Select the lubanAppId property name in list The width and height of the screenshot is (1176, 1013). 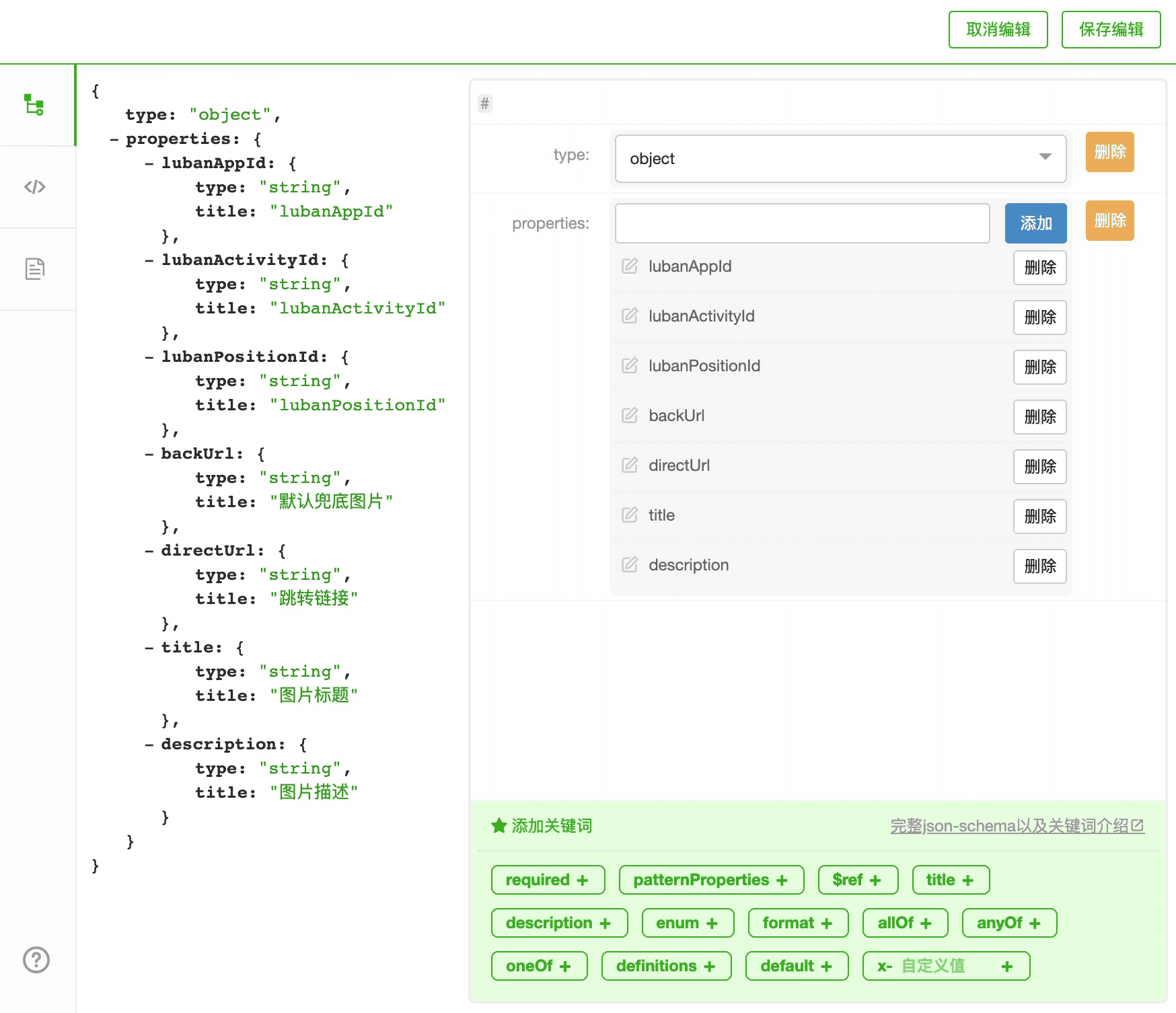pos(690,266)
